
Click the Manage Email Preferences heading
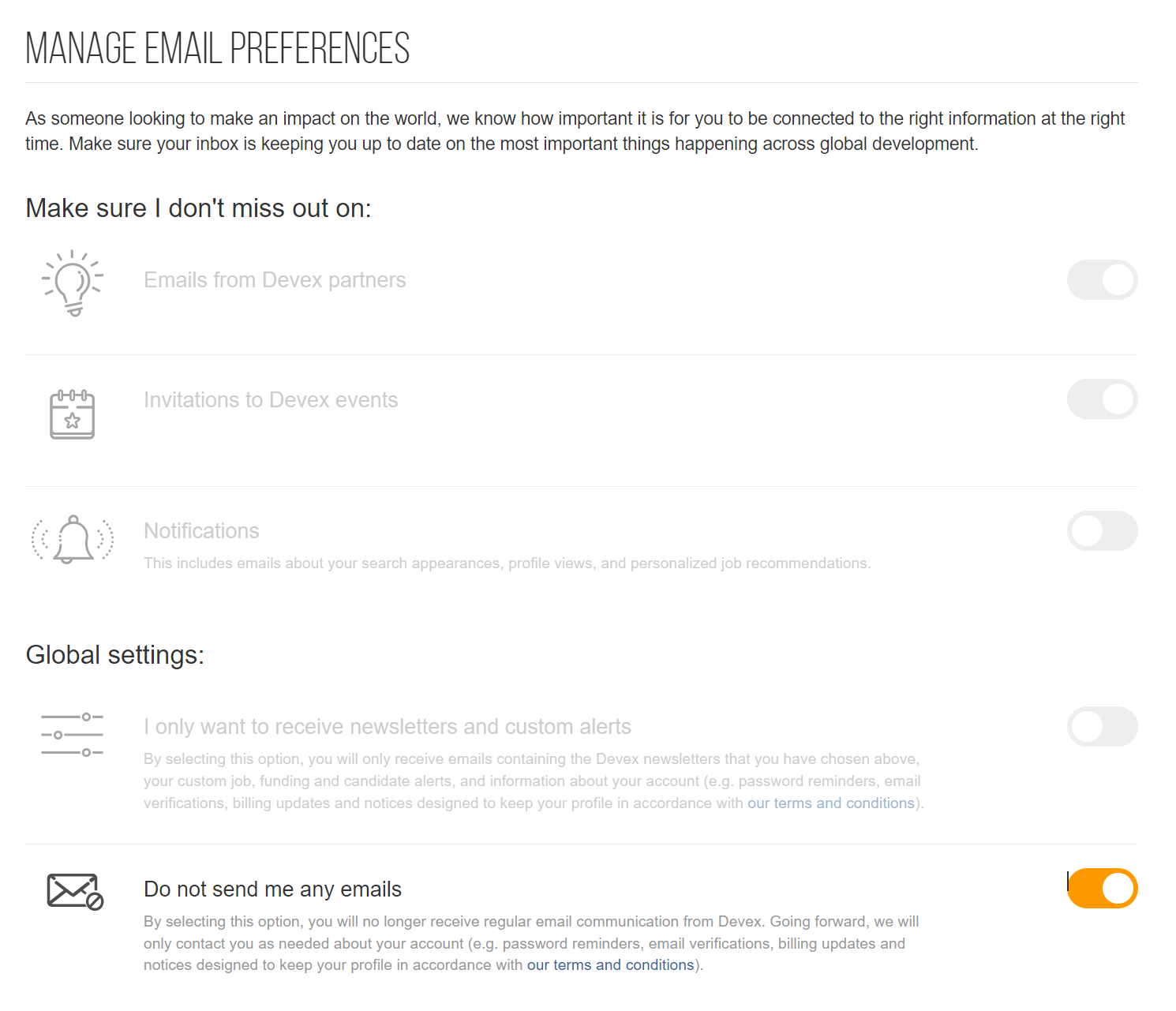pos(218,49)
